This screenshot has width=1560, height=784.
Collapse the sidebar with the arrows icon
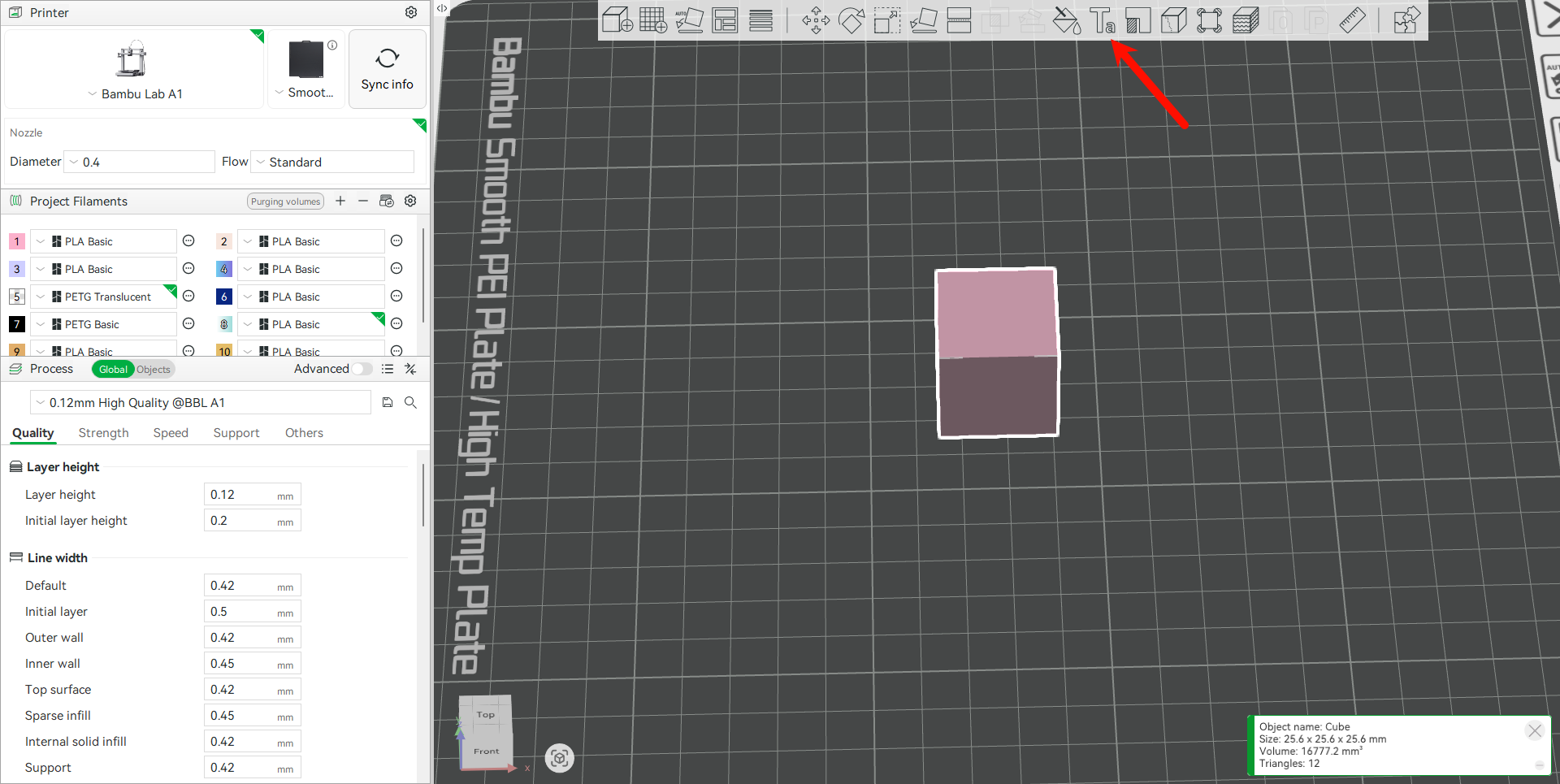coord(441,8)
